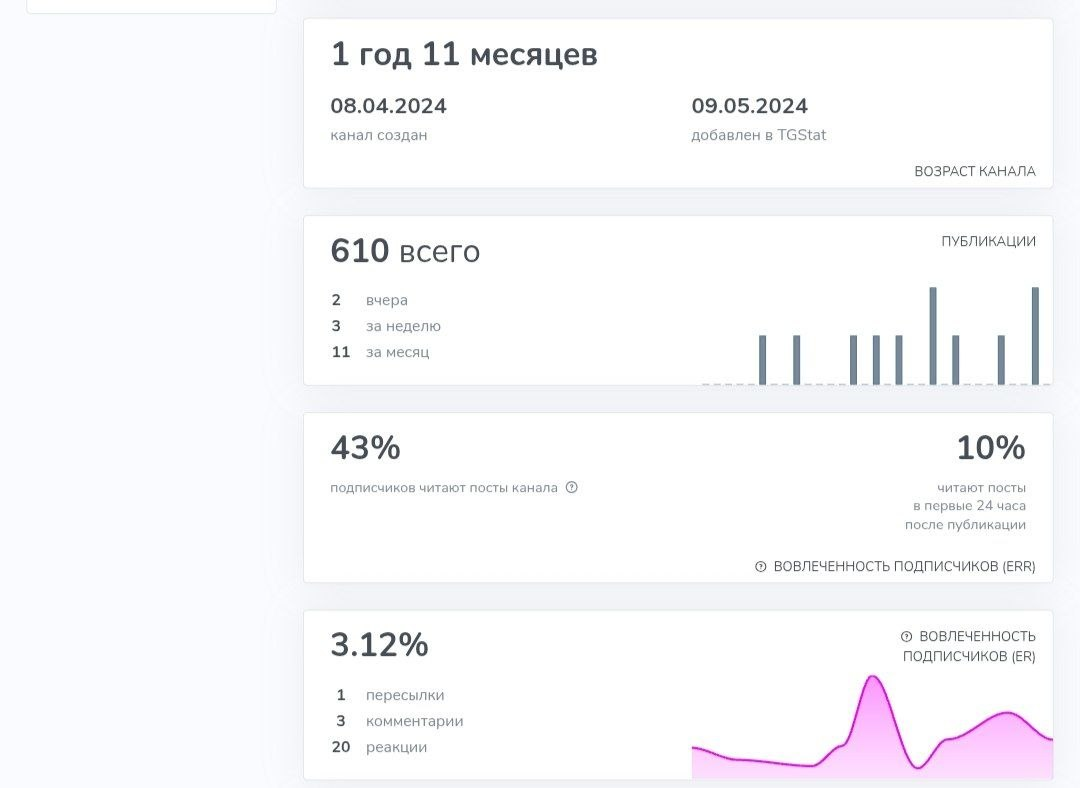Open the ERR help question-mark icon

[760, 566]
